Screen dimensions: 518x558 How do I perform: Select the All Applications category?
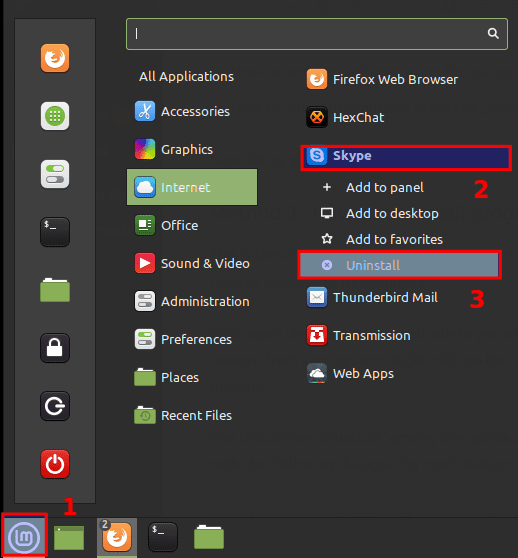coord(186,77)
